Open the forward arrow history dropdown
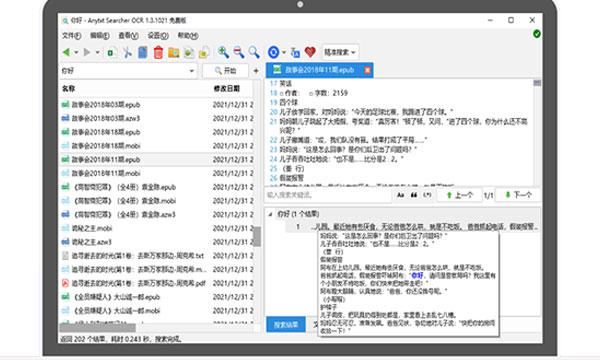Screen dimensions: 600x360 tap(98, 52)
